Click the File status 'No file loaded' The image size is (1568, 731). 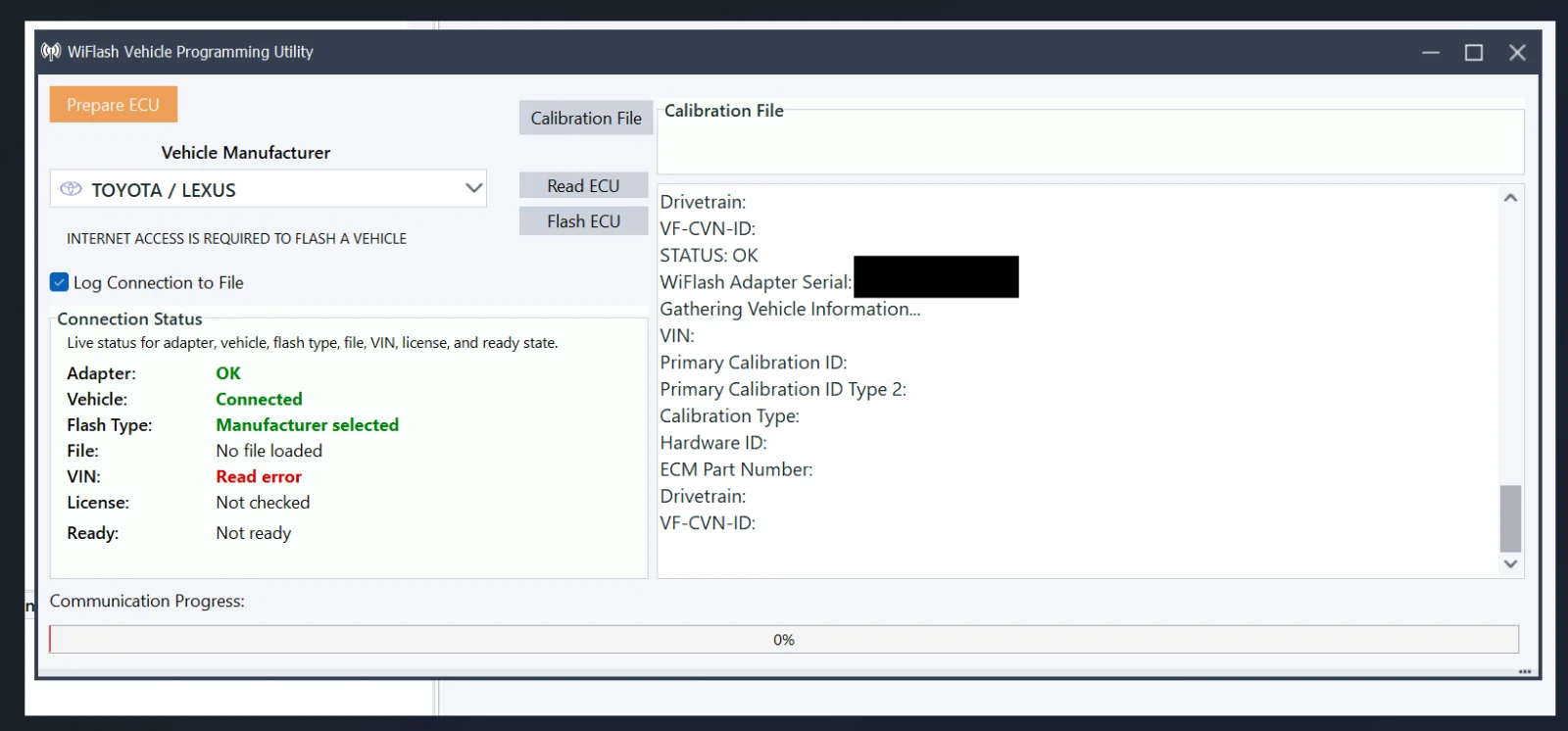coord(269,451)
